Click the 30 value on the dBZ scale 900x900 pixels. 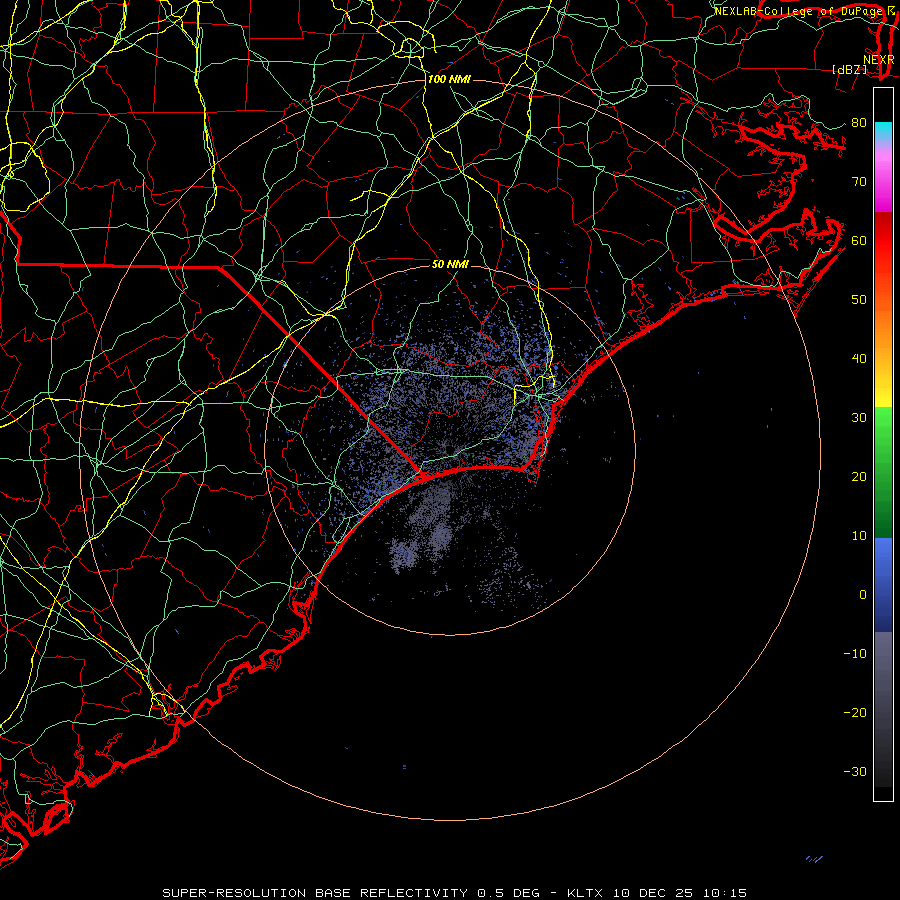859,418
